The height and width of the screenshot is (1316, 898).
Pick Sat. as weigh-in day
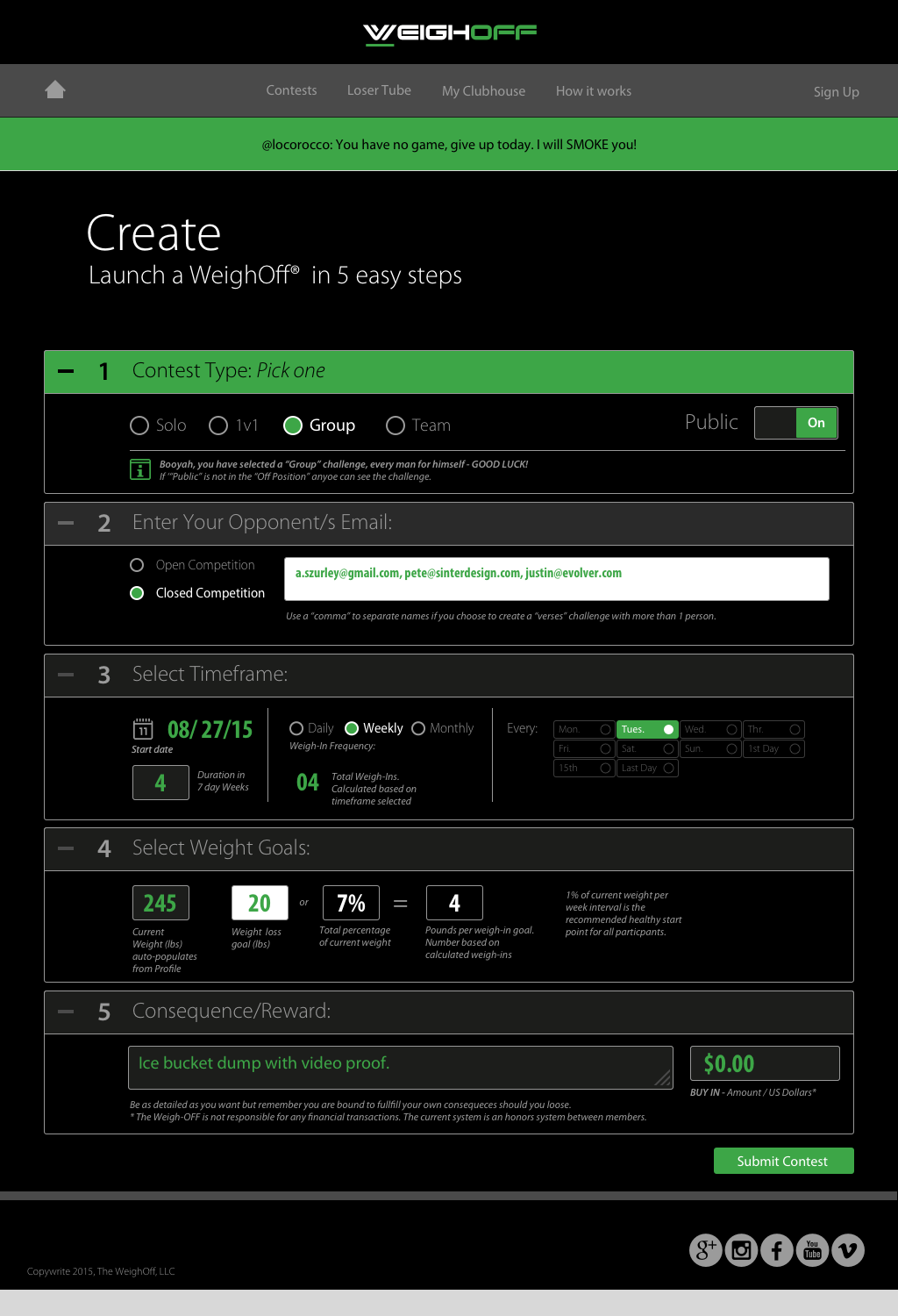coord(647,748)
